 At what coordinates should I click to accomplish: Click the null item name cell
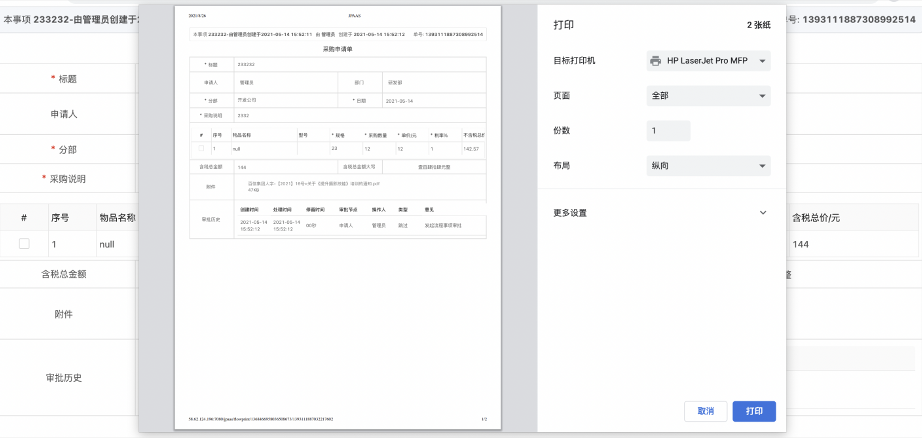tap(107, 244)
